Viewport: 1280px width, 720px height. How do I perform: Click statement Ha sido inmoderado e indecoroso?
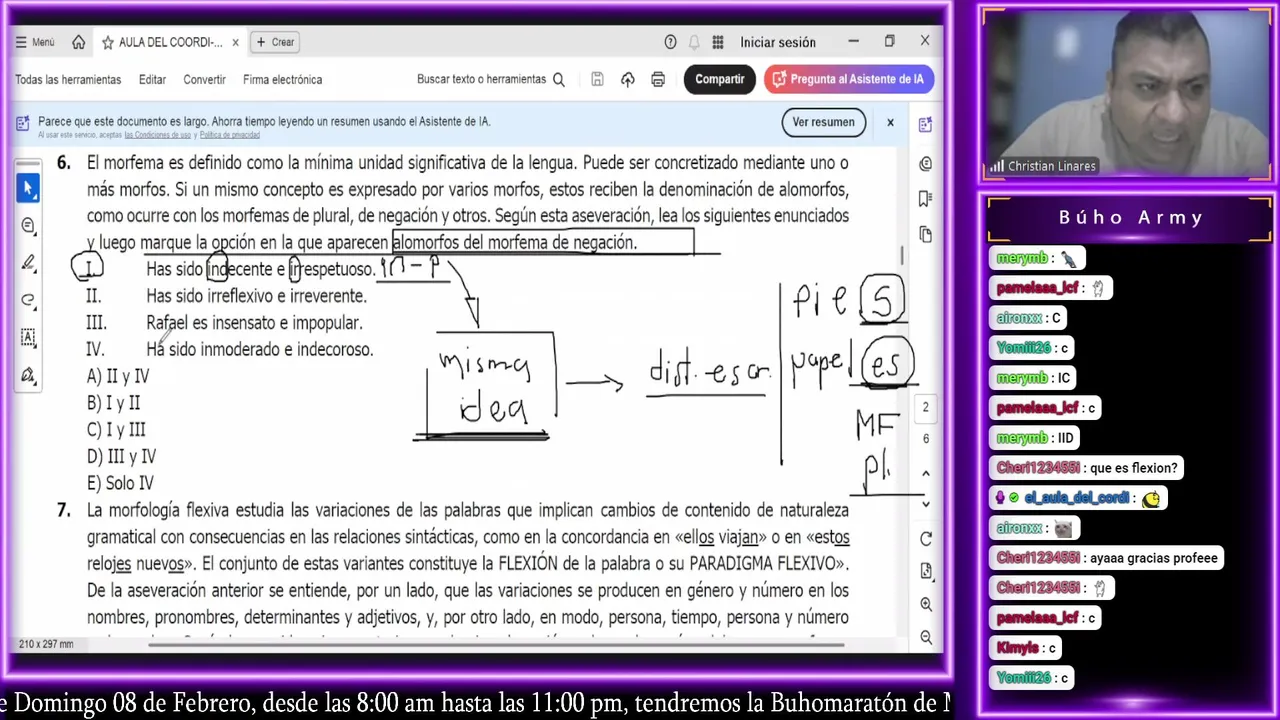259,350
